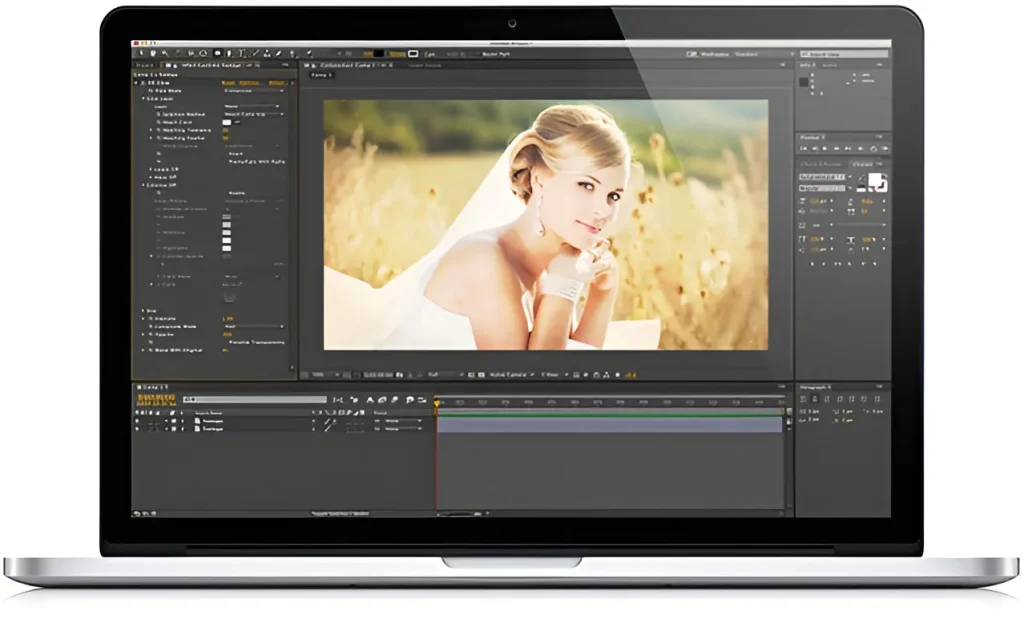Toggle Draft 3D in timeline header
This screenshot has height=627, width=1024.
coord(353,400)
